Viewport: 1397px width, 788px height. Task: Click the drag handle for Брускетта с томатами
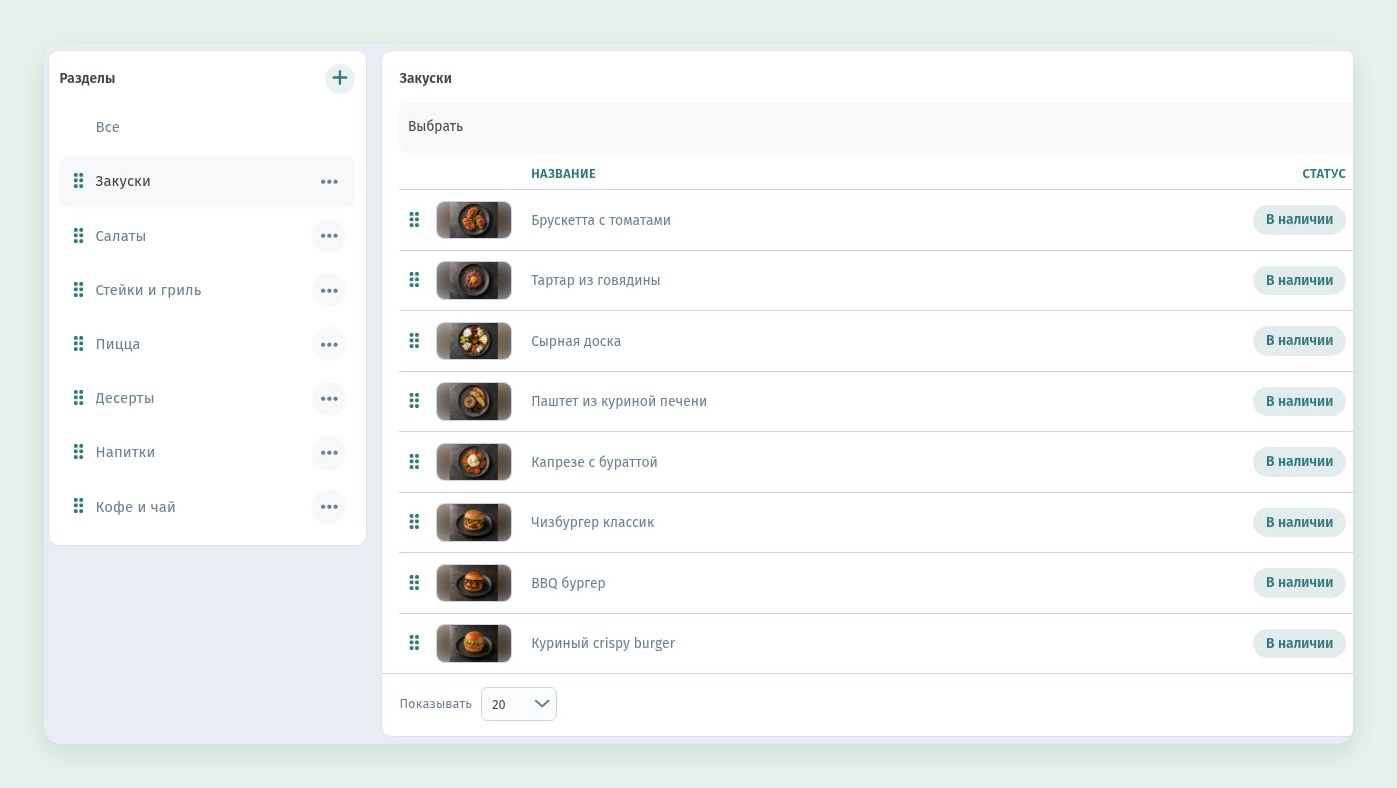(x=414, y=220)
